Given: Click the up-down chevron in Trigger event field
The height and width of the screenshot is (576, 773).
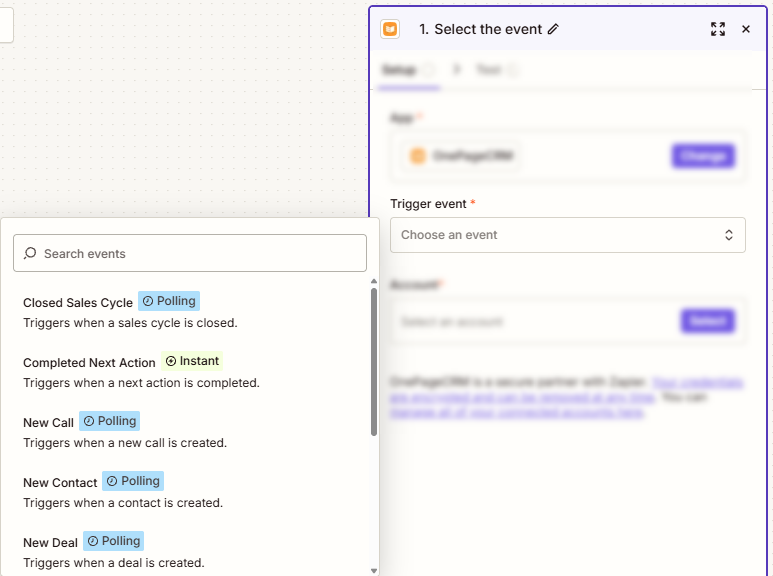Looking at the screenshot, I should coord(729,235).
